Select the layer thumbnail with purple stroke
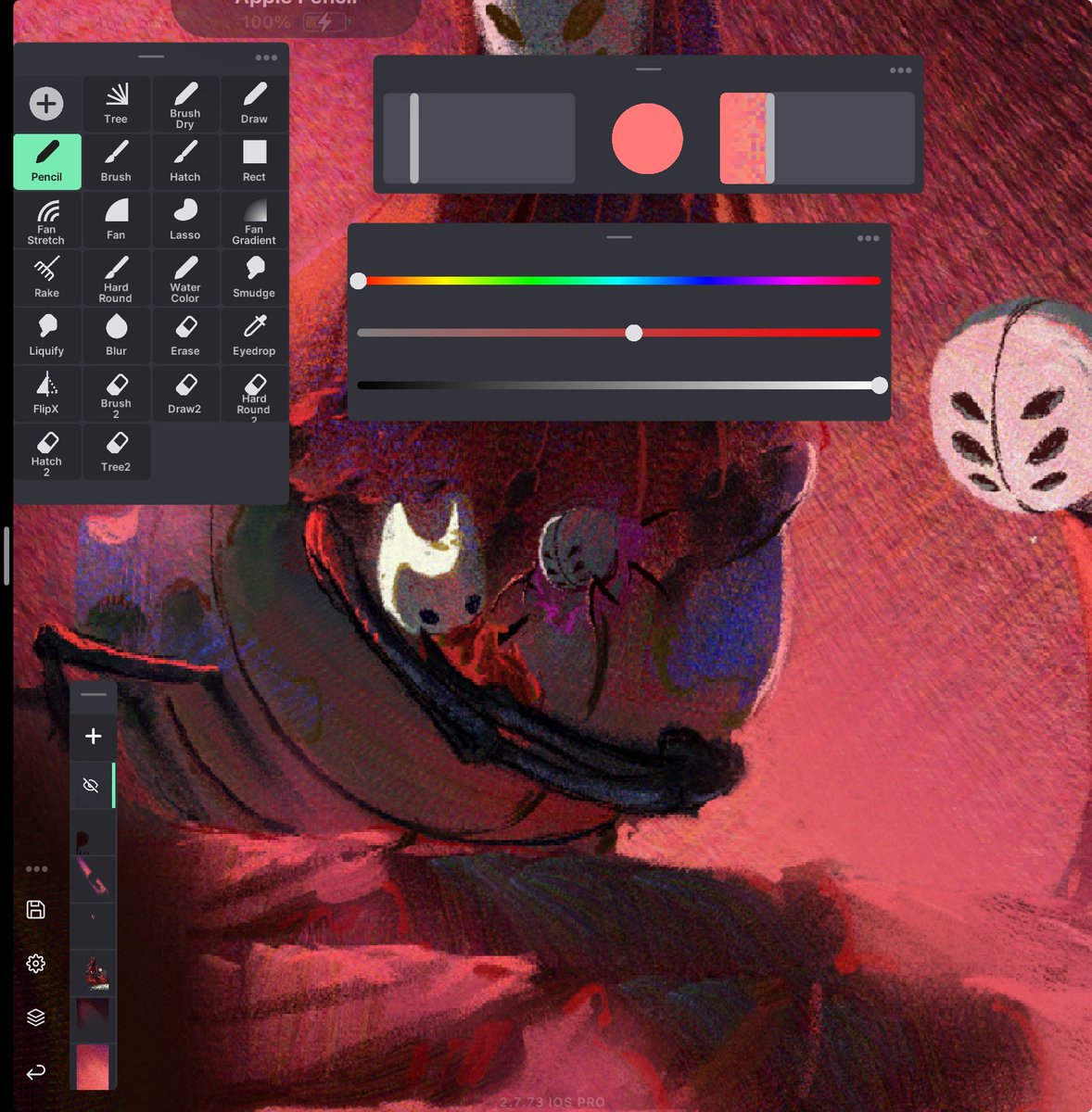The height and width of the screenshot is (1112, 1092). coord(93,878)
